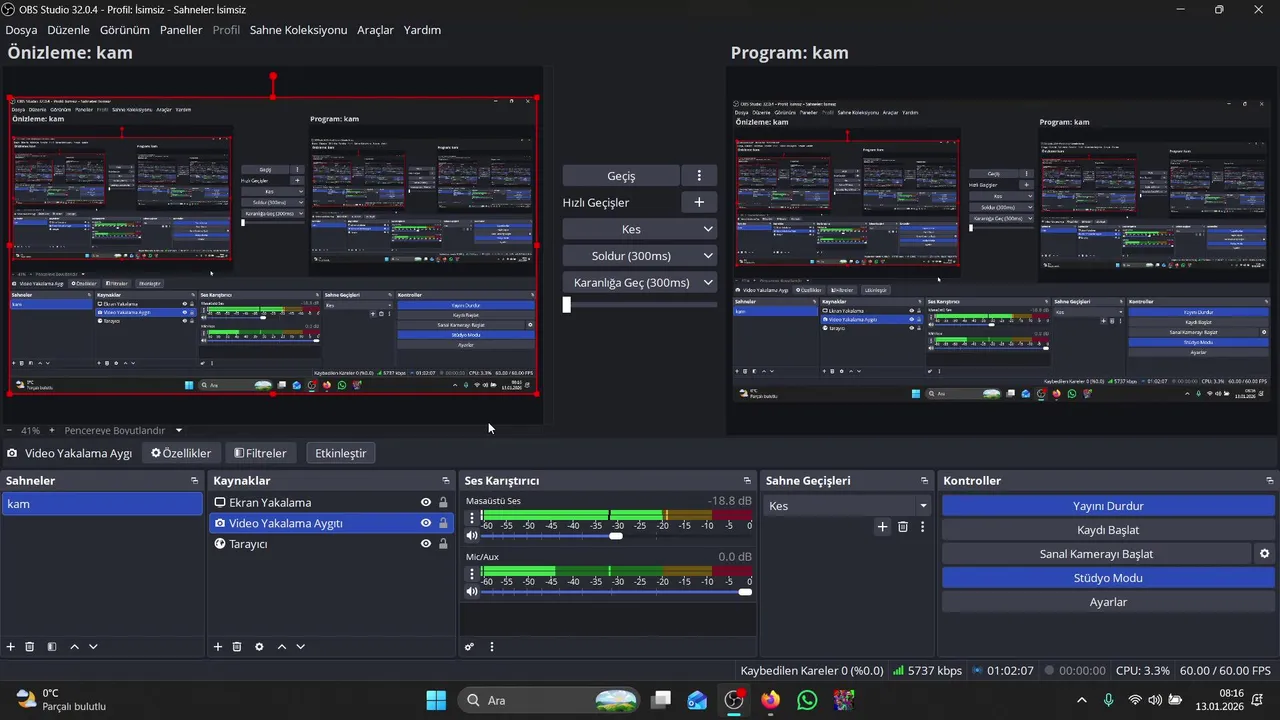Remove selected source with trash icon

pyautogui.click(x=237, y=647)
